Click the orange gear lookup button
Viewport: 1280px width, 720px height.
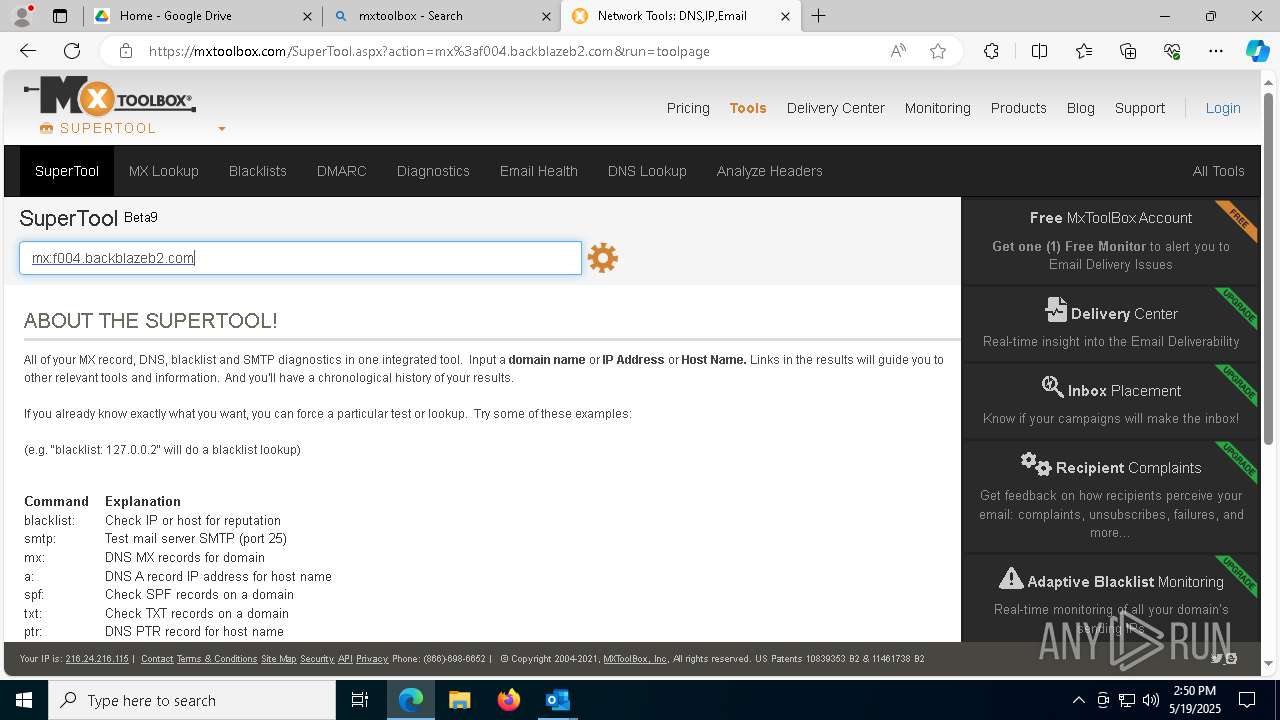coord(602,258)
